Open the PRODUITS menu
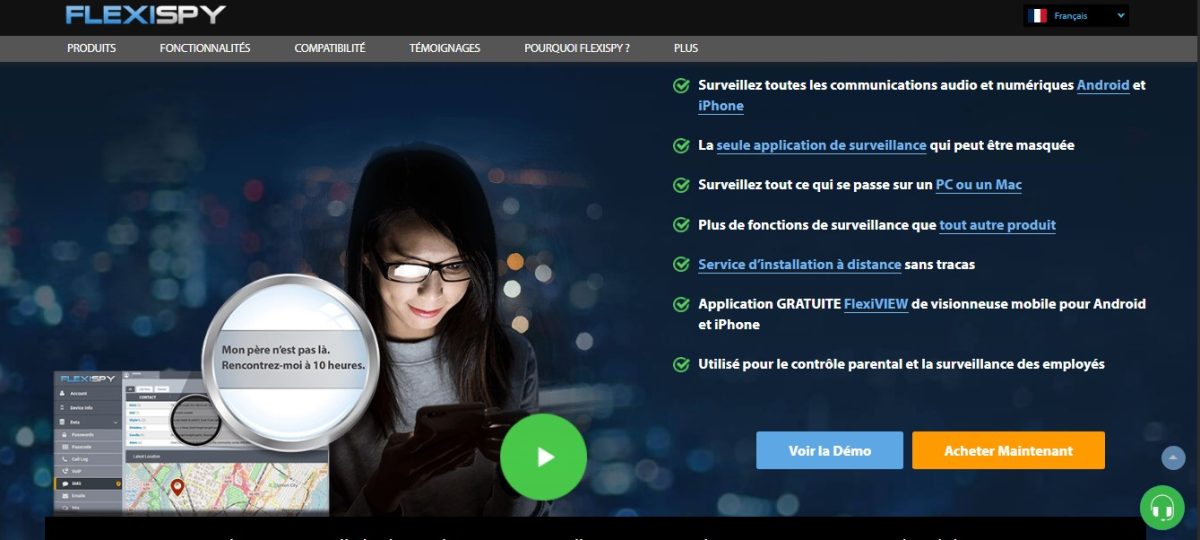 click(91, 48)
